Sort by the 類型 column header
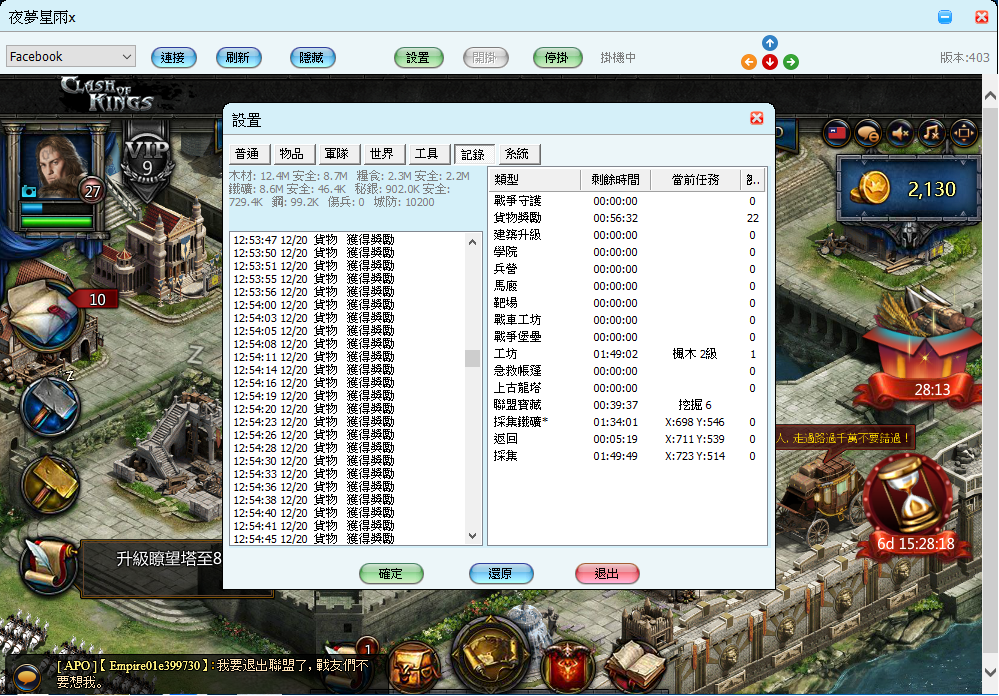This screenshot has height=696, width=999. pos(535,180)
